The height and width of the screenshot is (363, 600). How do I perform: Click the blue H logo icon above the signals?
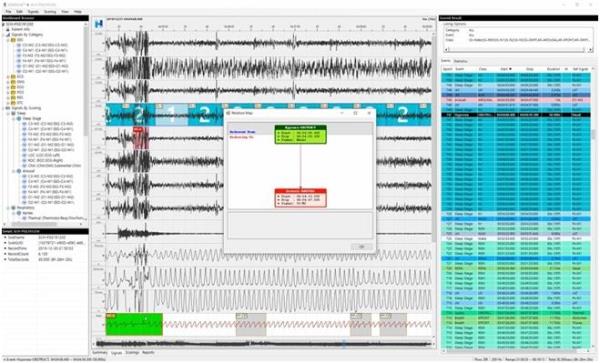(99, 24)
